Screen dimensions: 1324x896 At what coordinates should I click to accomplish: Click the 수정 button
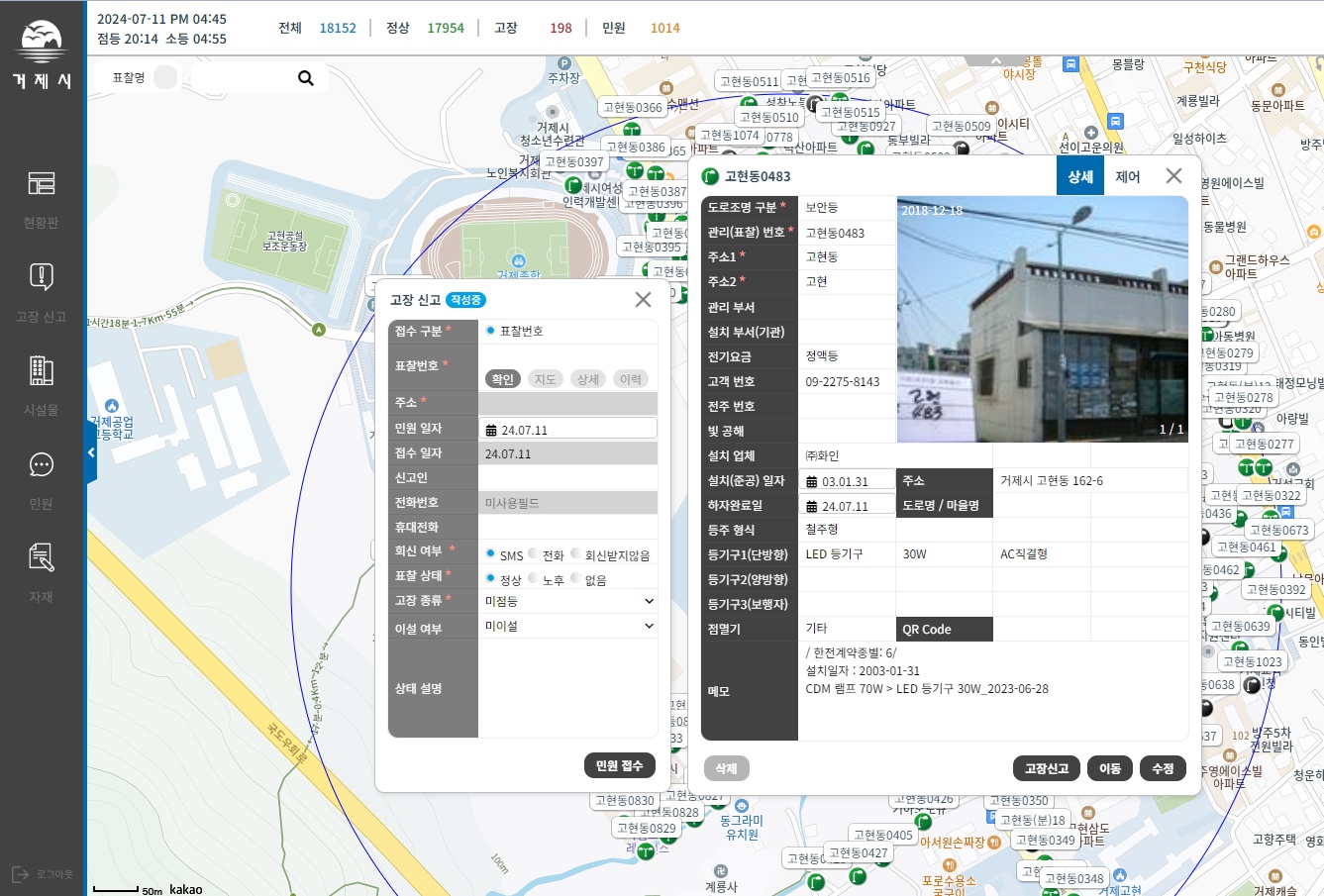click(1163, 768)
